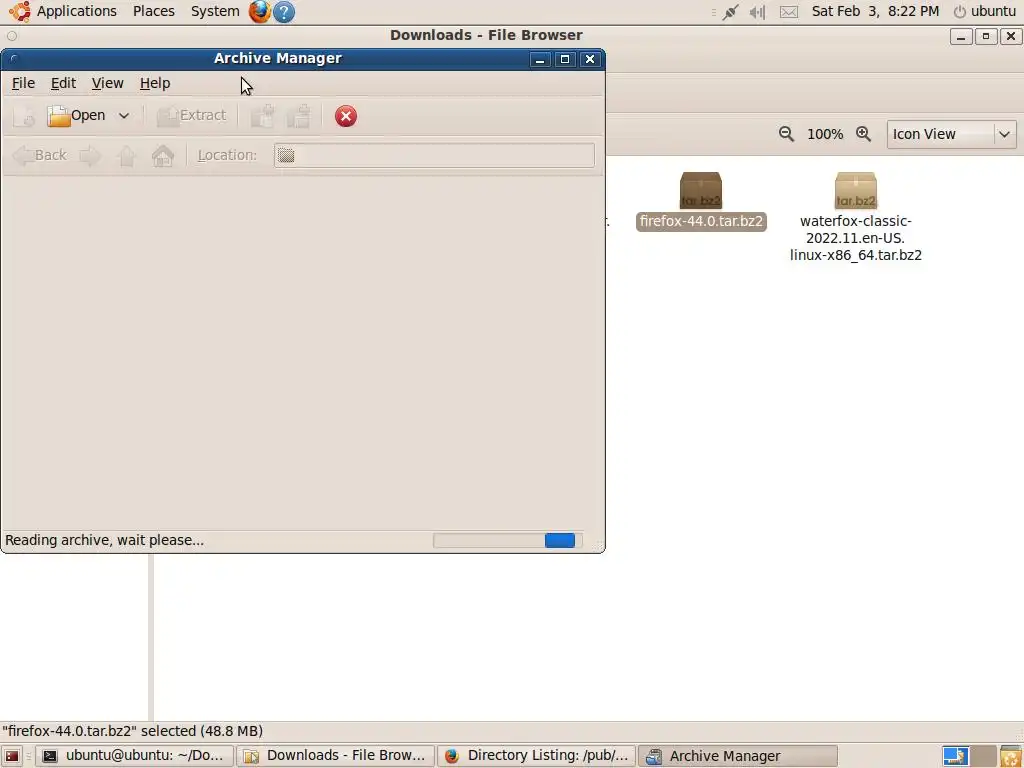Screen dimensions: 1024x768
Task: Open the System menu in top panel
Action: (215, 11)
